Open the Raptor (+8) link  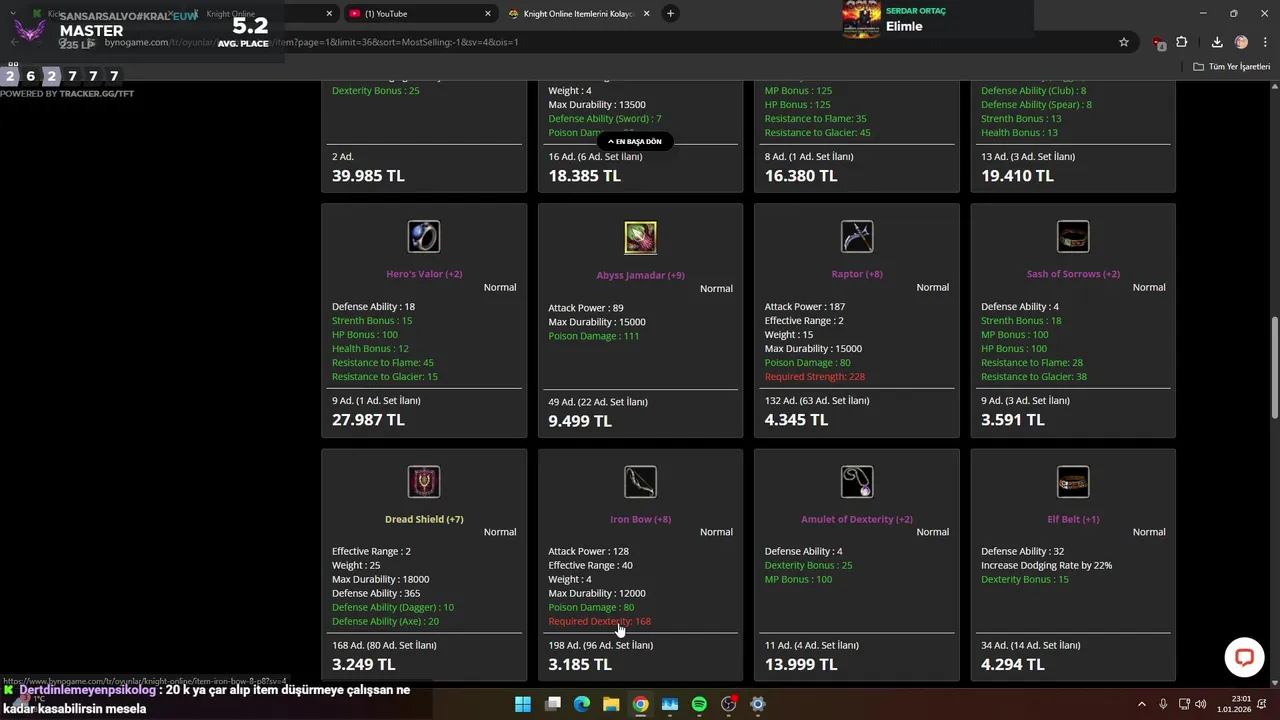click(857, 274)
